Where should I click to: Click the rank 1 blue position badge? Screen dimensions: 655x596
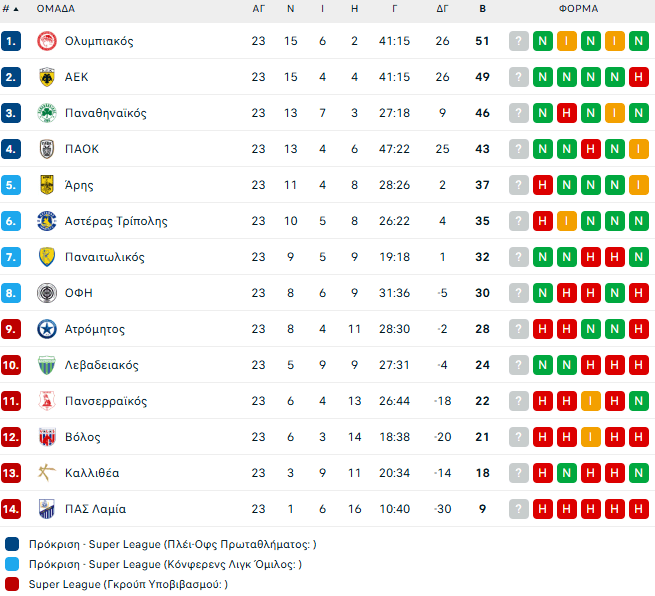(x=11, y=41)
